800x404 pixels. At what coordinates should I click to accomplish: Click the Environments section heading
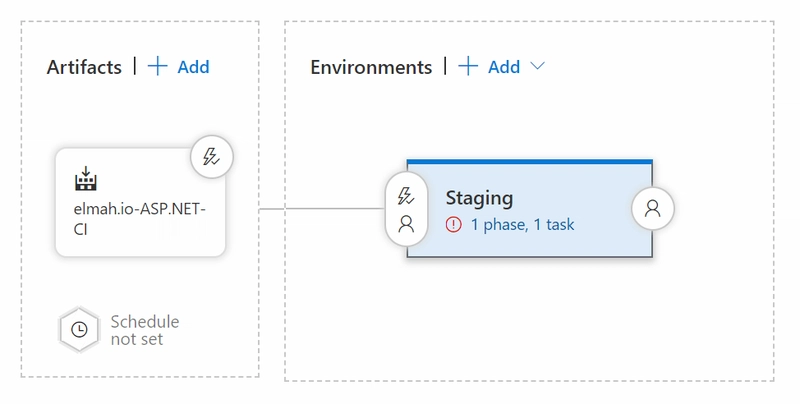coord(371,67)
